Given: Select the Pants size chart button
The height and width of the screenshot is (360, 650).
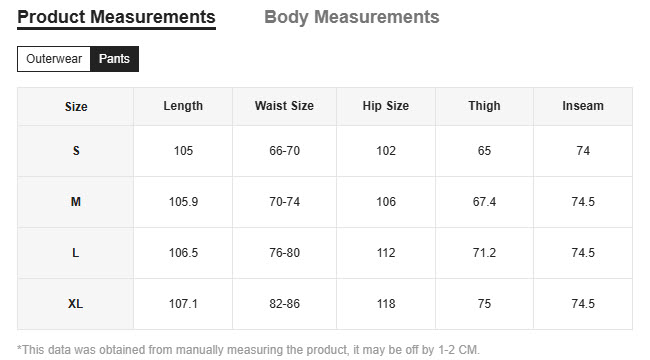Looking at the screenshot, I should point(114,59).
